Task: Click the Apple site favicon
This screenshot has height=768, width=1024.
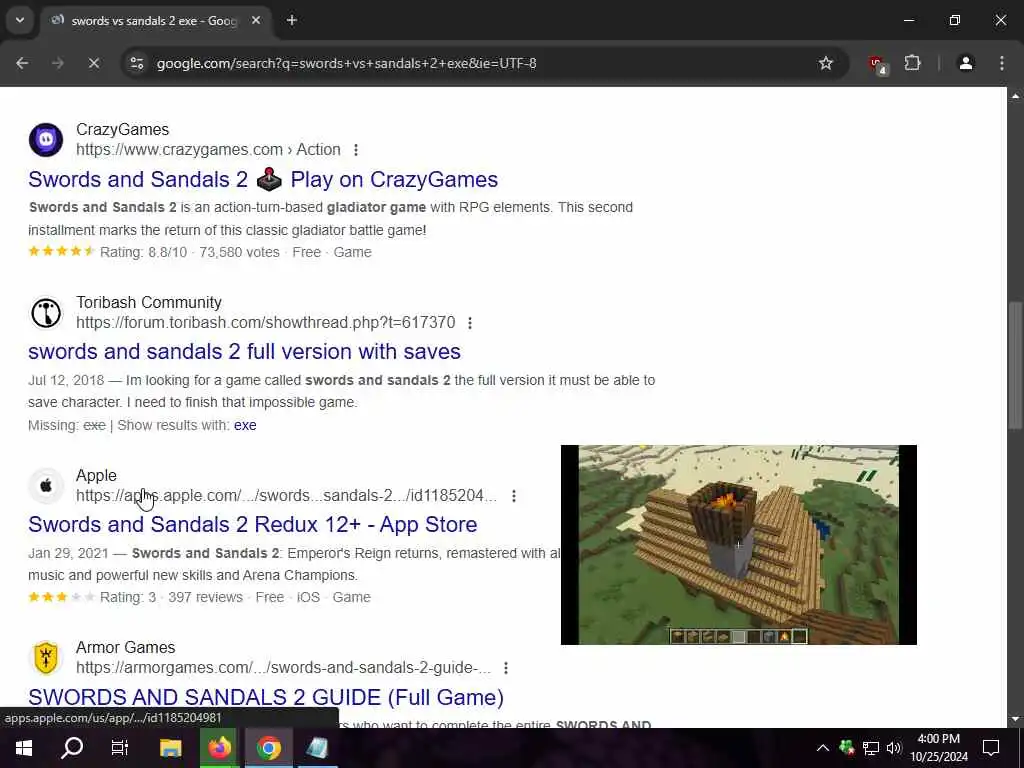Action: pos(46,485)
